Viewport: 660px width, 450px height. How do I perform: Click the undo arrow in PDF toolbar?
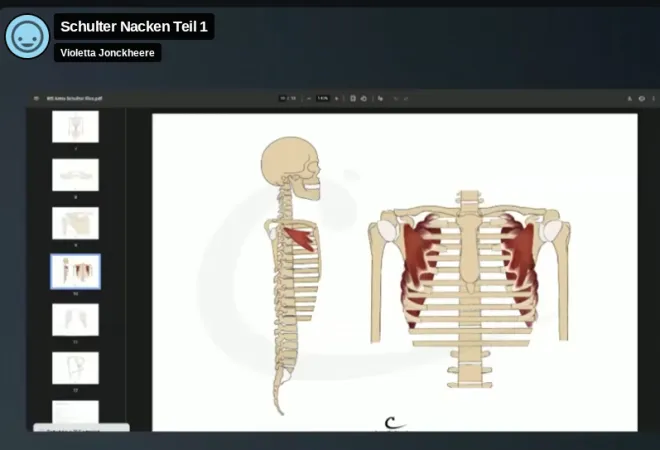tap(396, 99)
